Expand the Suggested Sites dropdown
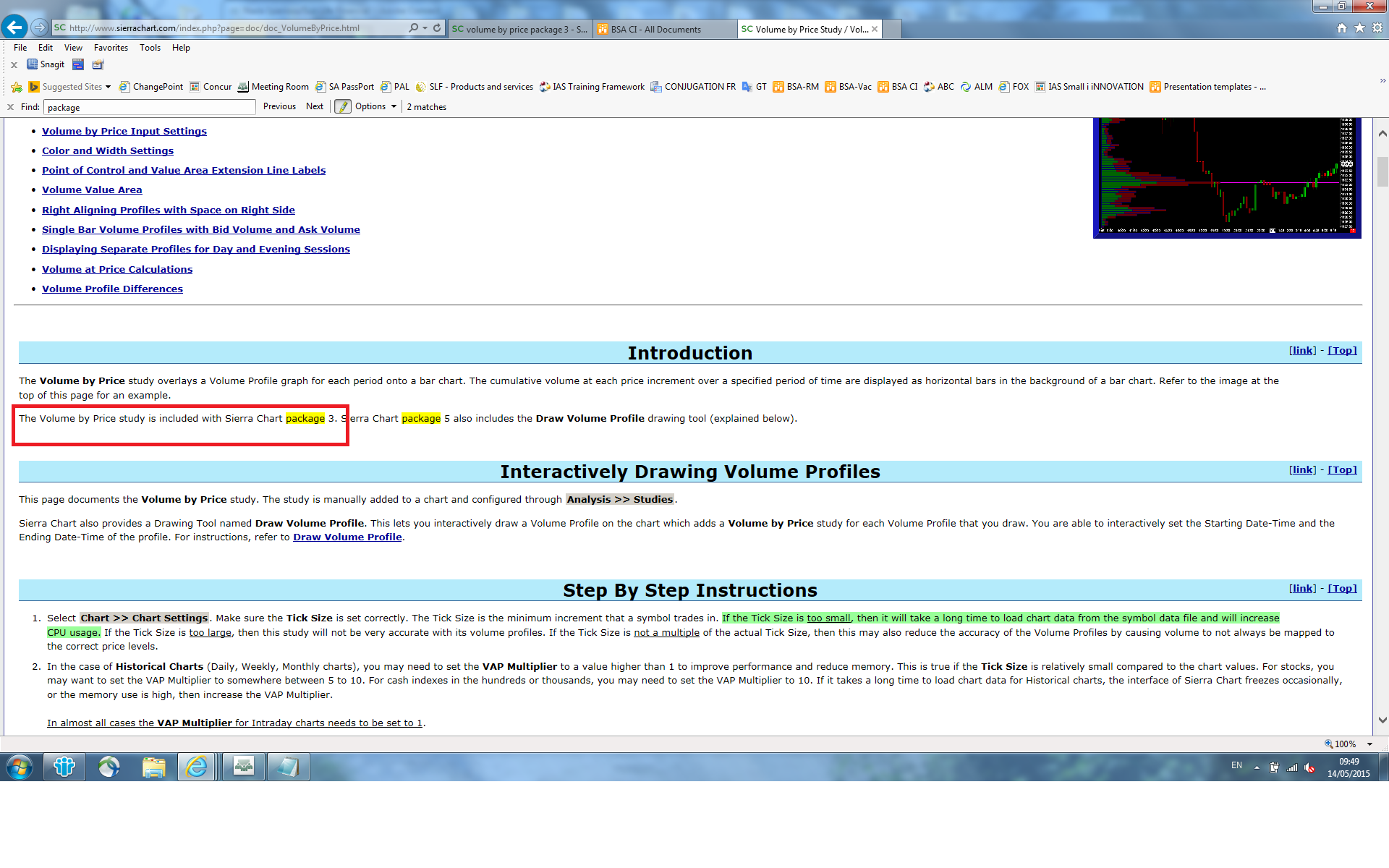1389x868 pixels. pos(108,87)
